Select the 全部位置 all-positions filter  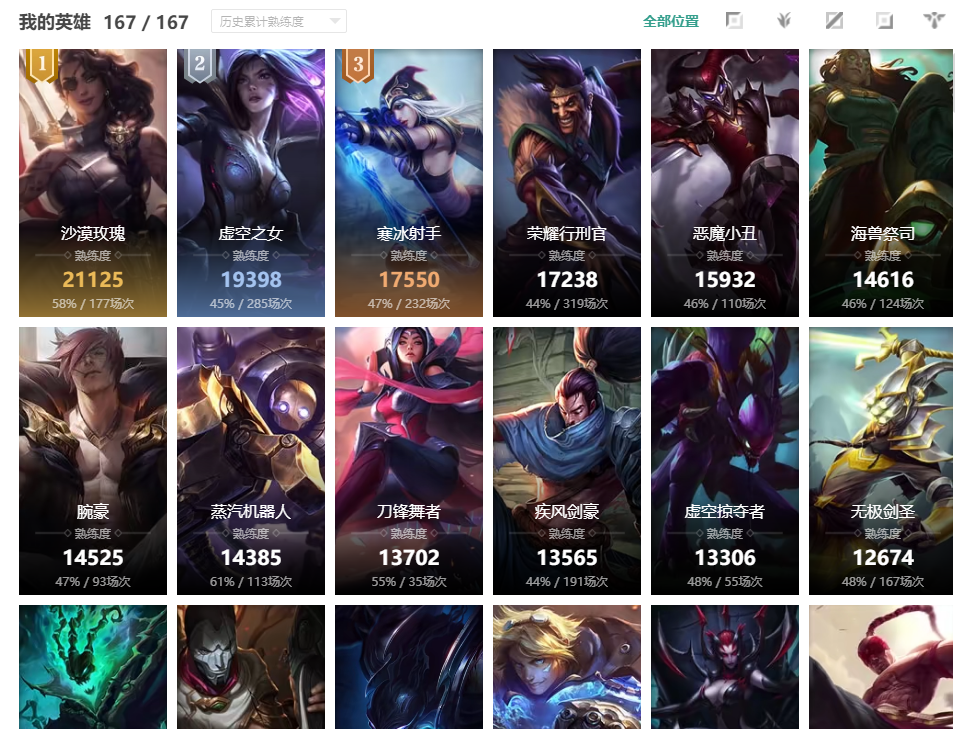tap(671, 21)
